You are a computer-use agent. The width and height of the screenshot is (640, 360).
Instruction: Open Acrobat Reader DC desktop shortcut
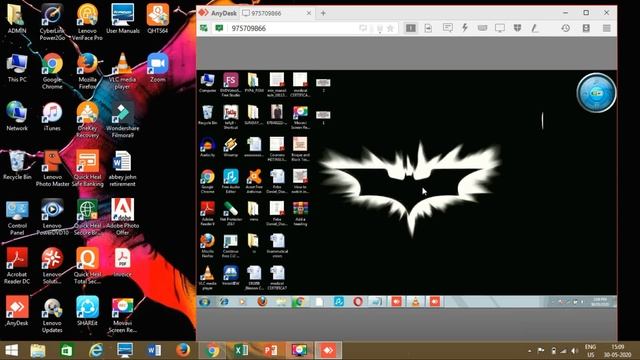[x=17, y=266]
